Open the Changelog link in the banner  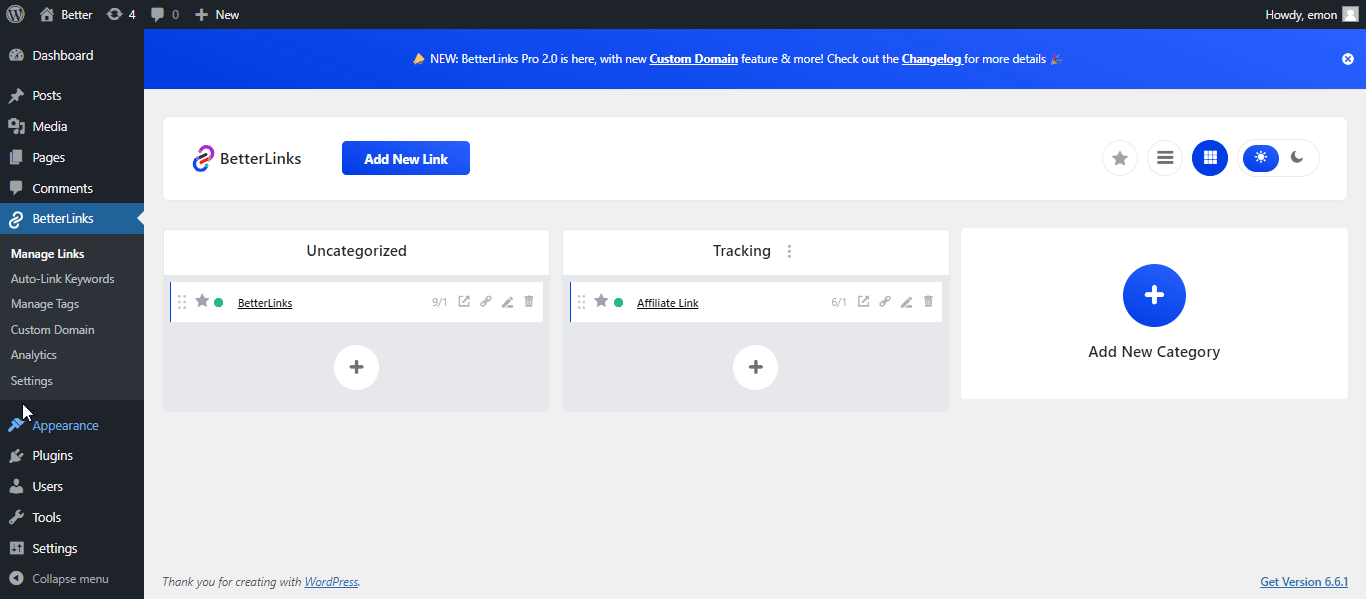coord(931,59)
